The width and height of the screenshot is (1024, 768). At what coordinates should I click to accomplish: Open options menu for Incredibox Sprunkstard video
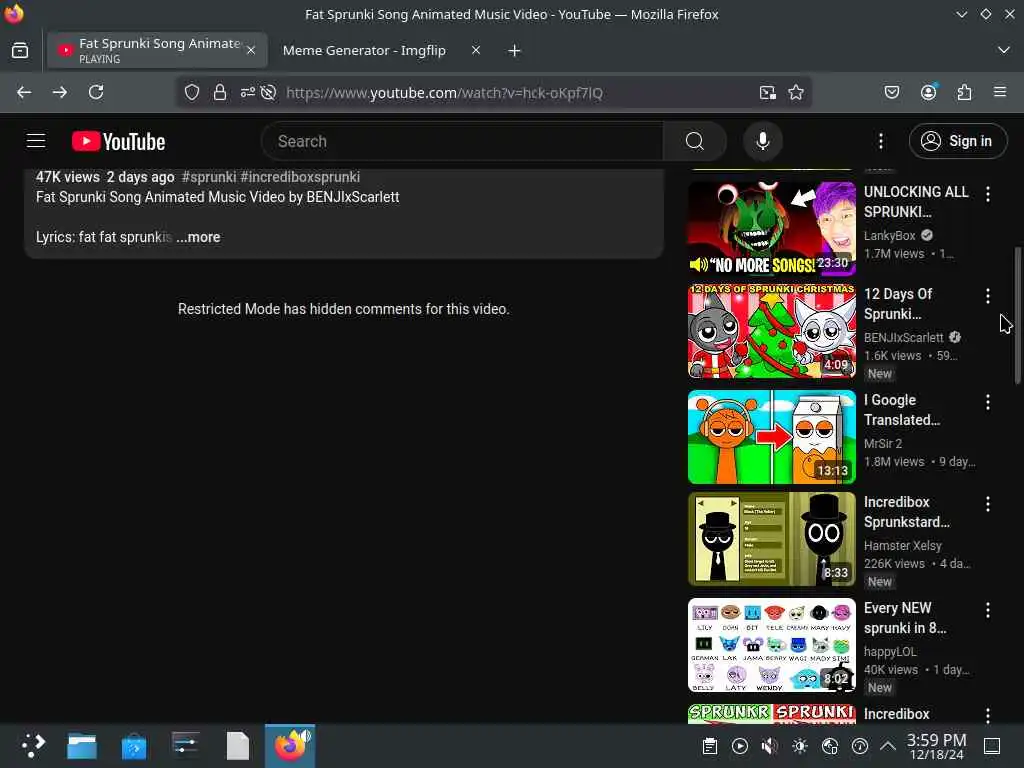[x=987, y=504]
